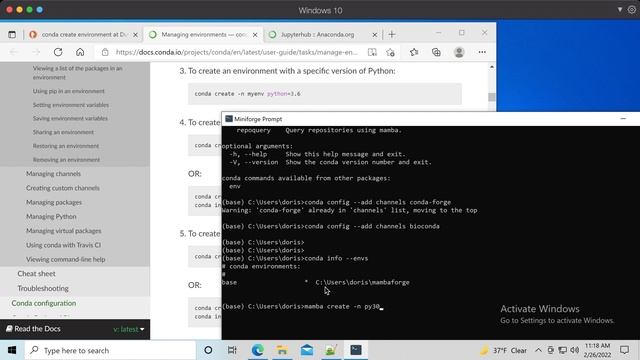Open immersive reader icon in address bar
Viewport: 640px width, 360px height.
372,52
